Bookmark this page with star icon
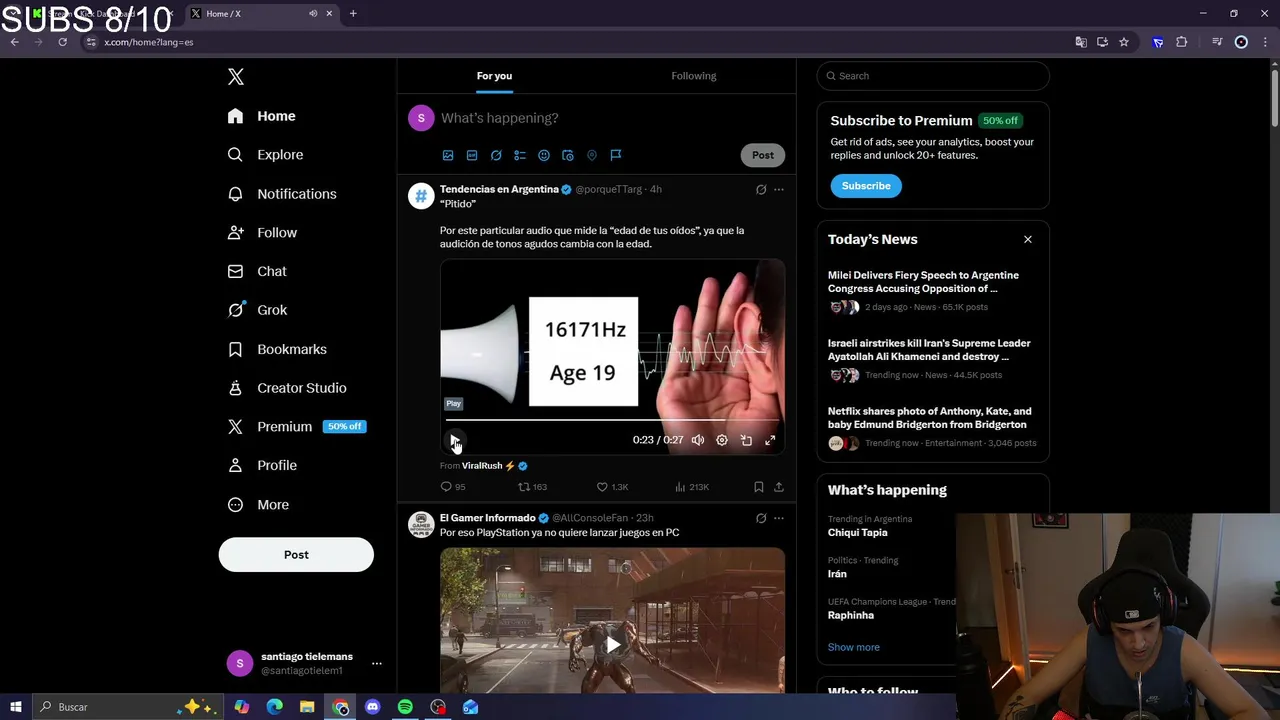This screenshot has height=720, width=1280. pos(1124,42)
